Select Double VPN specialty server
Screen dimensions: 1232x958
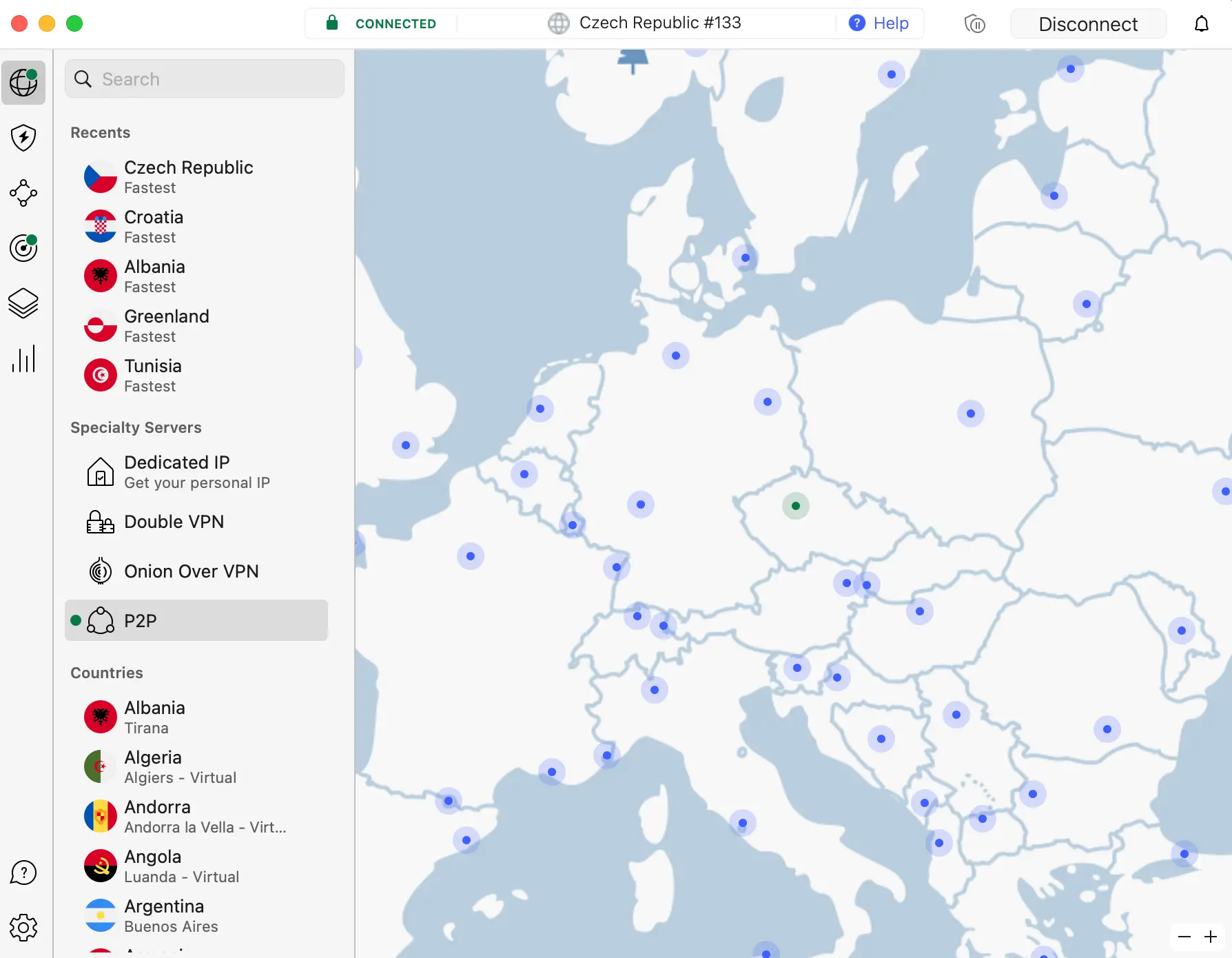click(x=174, y=522)
